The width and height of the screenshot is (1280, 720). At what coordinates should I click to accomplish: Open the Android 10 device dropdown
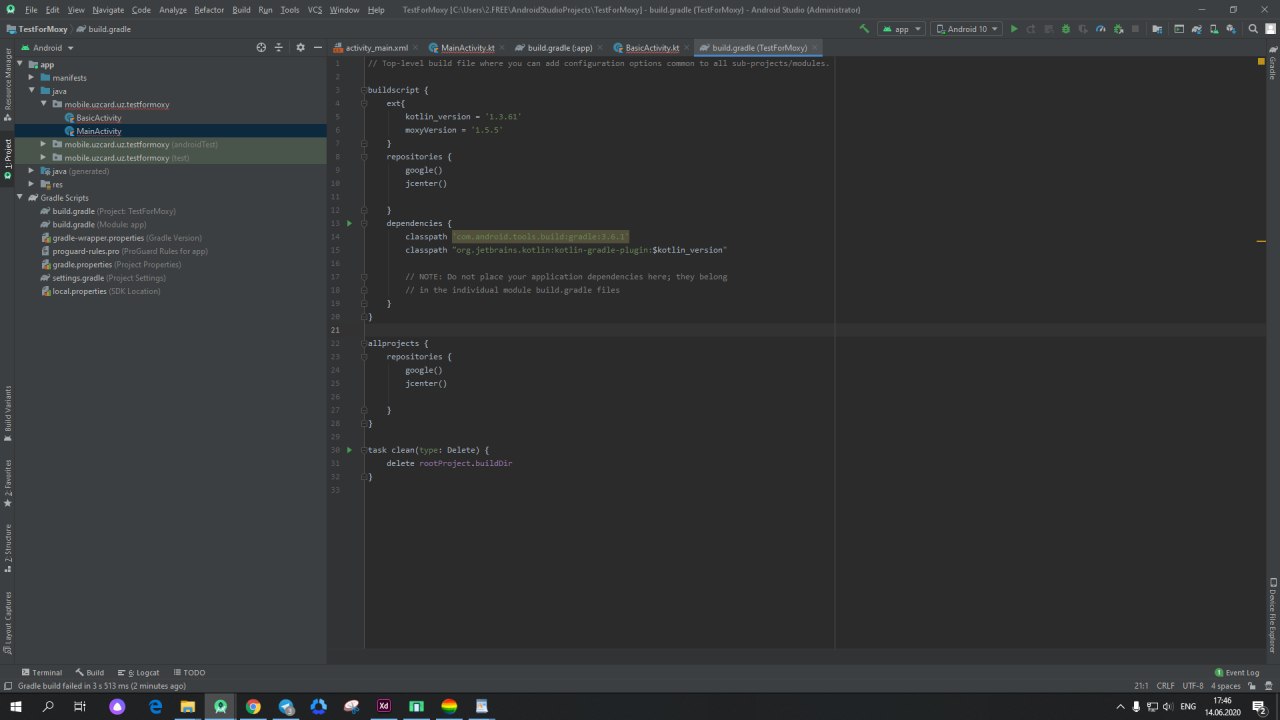pos(966,29)
